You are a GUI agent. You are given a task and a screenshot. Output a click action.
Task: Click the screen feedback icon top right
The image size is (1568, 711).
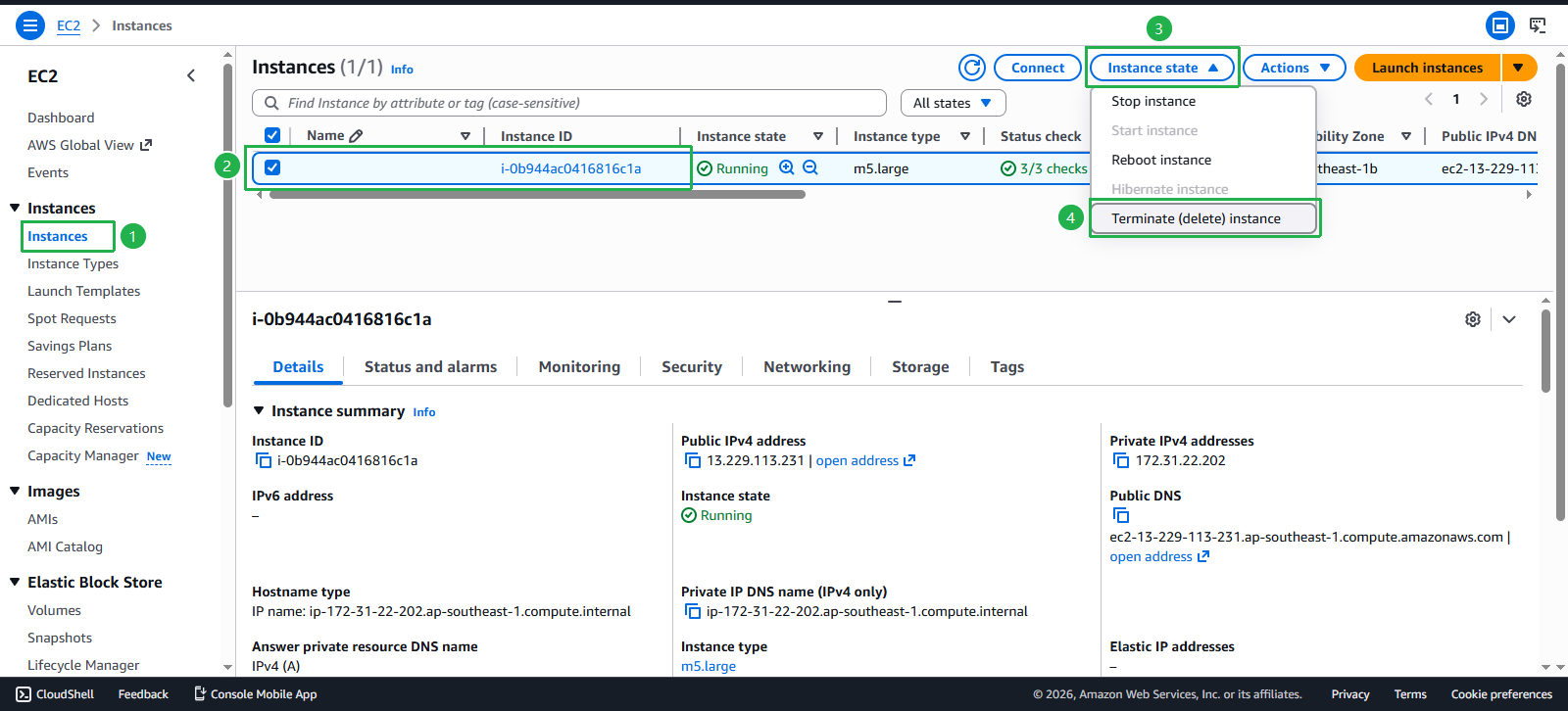[x=1538, y=25]
